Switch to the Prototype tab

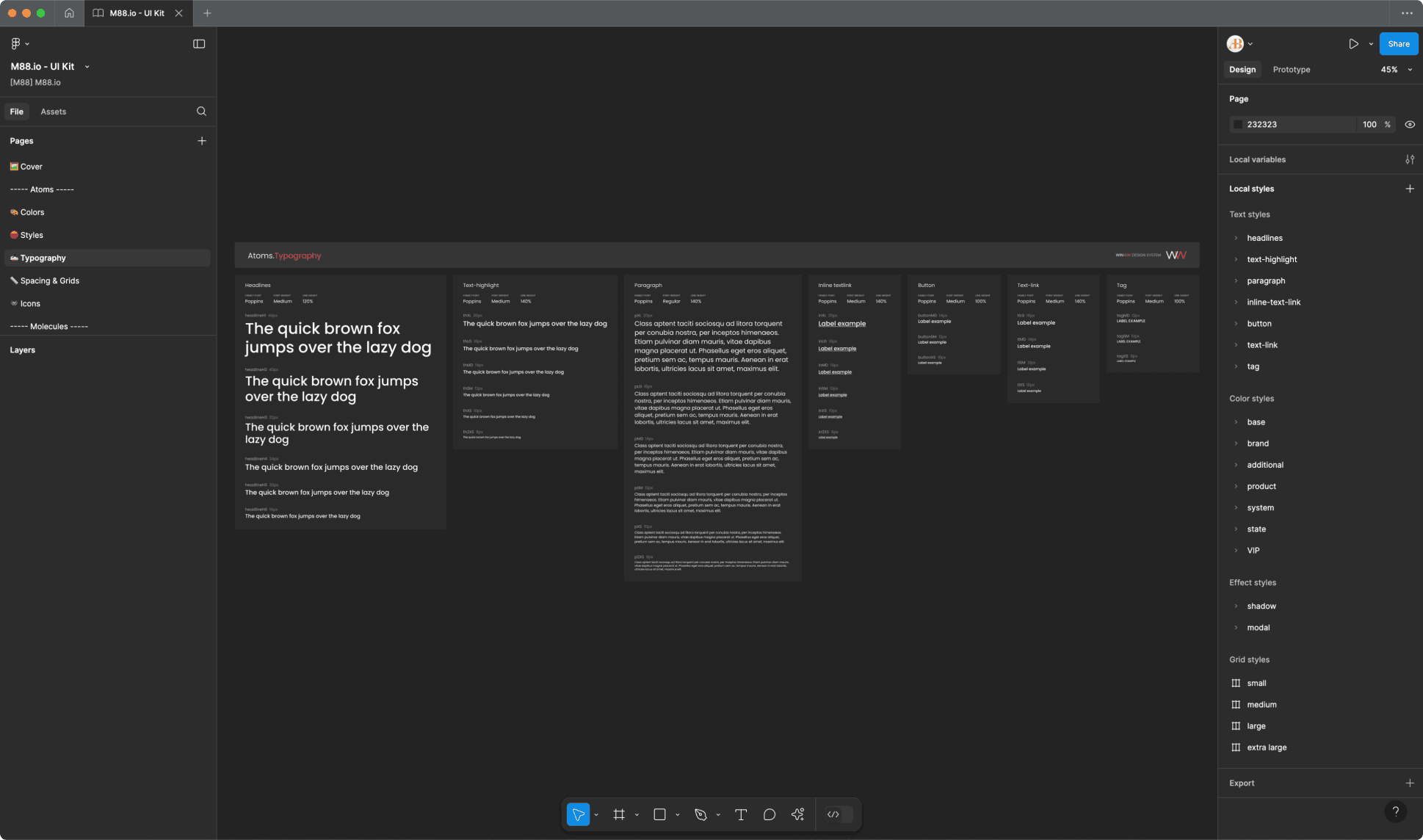(x=1291, y=69)
